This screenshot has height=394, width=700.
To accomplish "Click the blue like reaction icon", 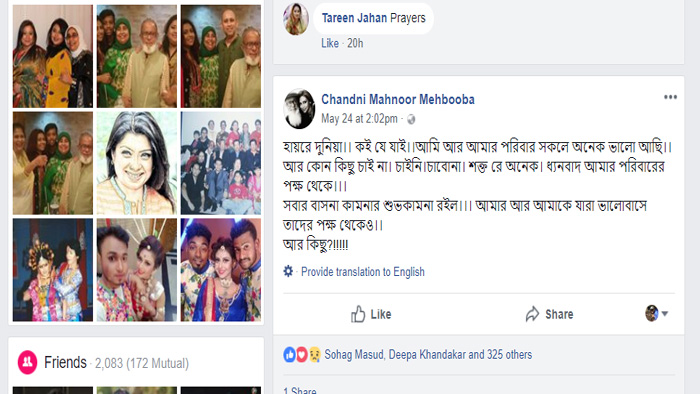I will 289,355.
